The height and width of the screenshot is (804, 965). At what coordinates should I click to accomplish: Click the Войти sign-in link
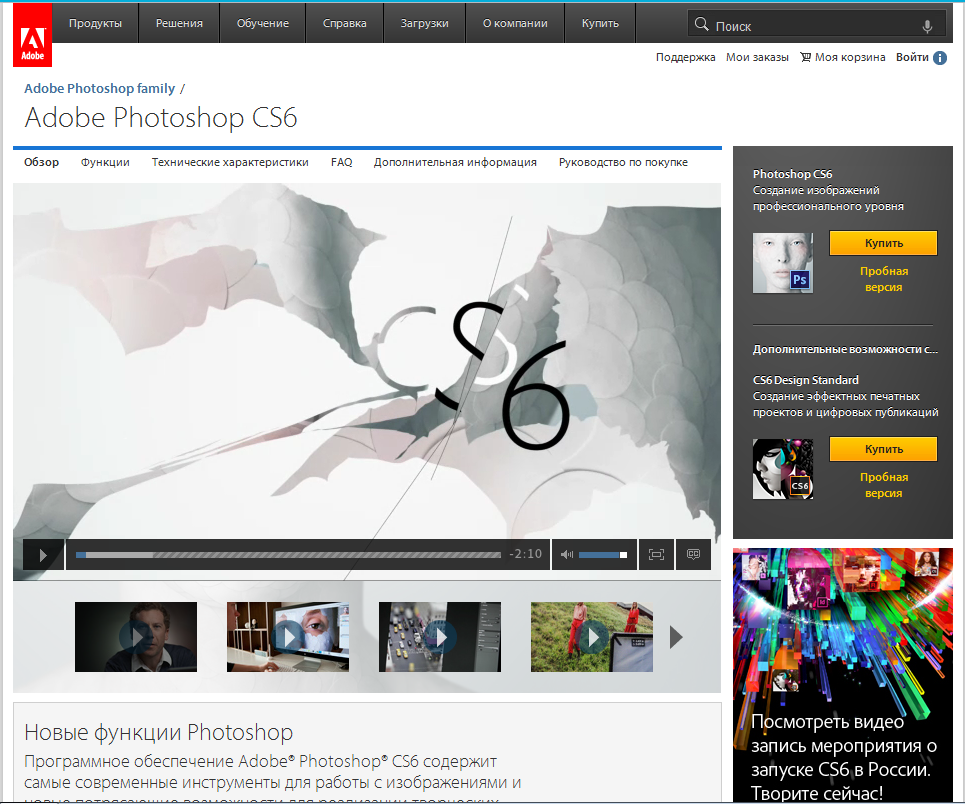pyautogui.click(x=912, y=57)
